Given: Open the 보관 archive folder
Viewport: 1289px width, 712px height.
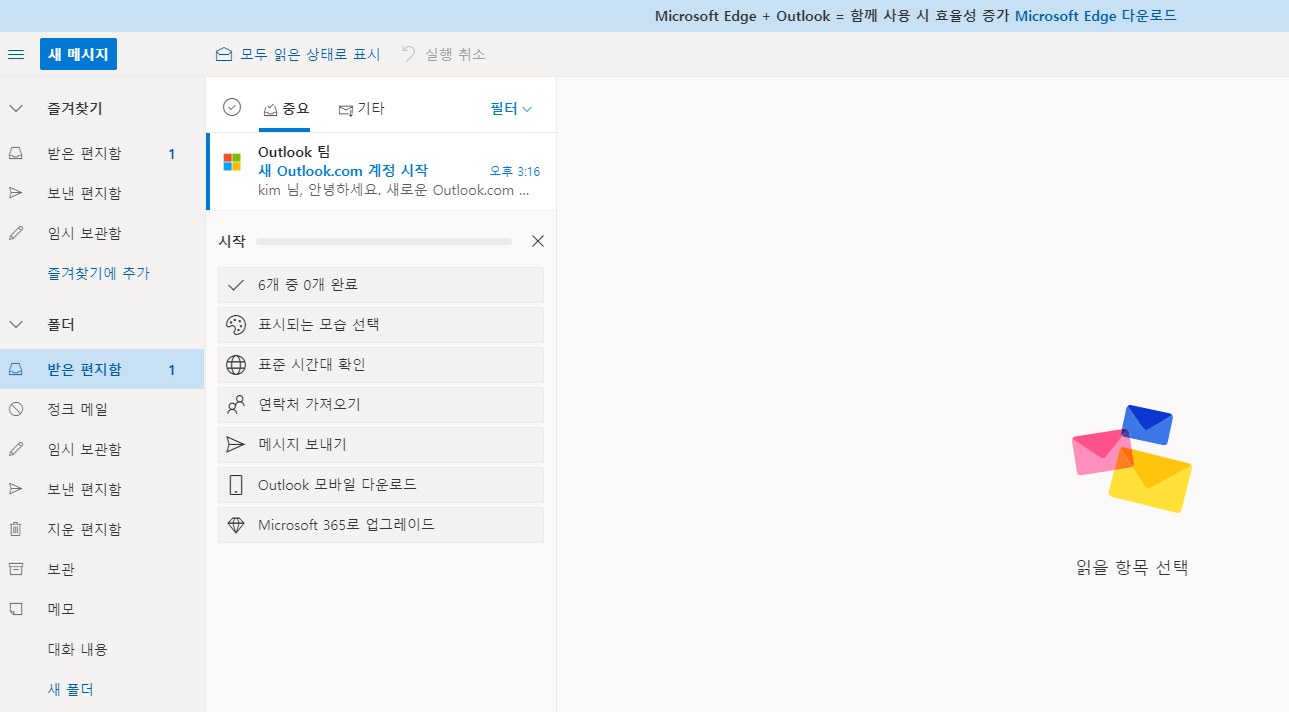Looking at the screenshot, I should pos(102,569).
